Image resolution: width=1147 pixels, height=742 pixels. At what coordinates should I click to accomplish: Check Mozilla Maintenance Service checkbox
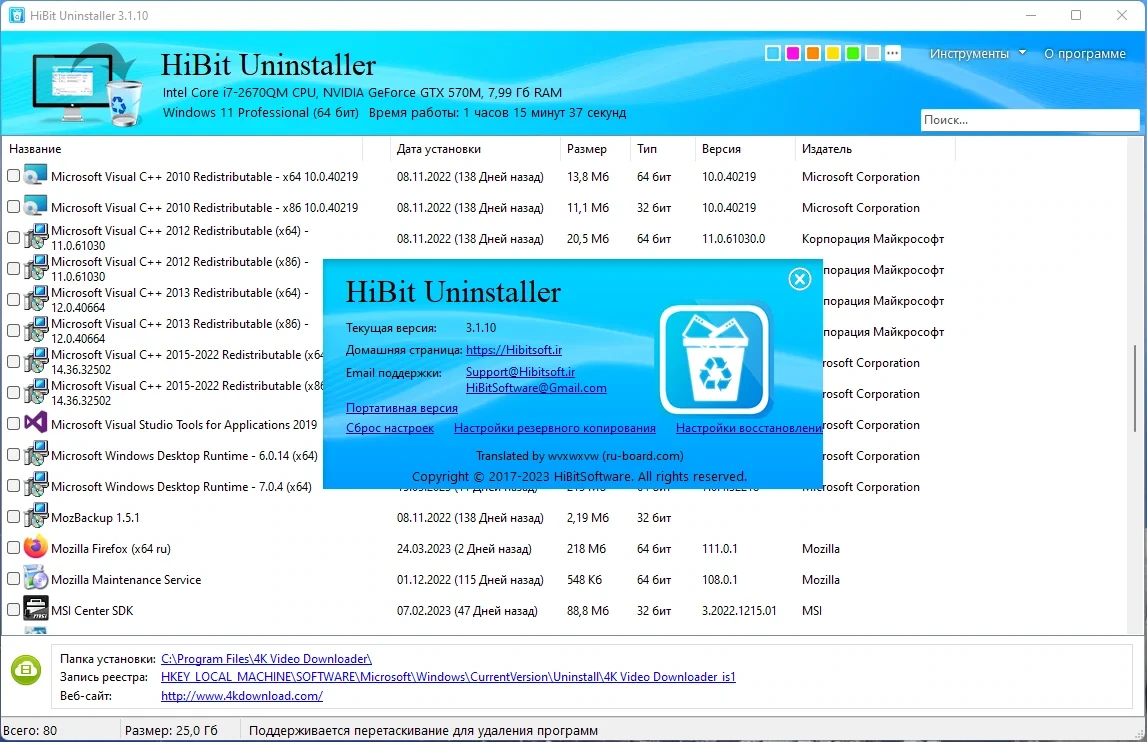(13, 579)
